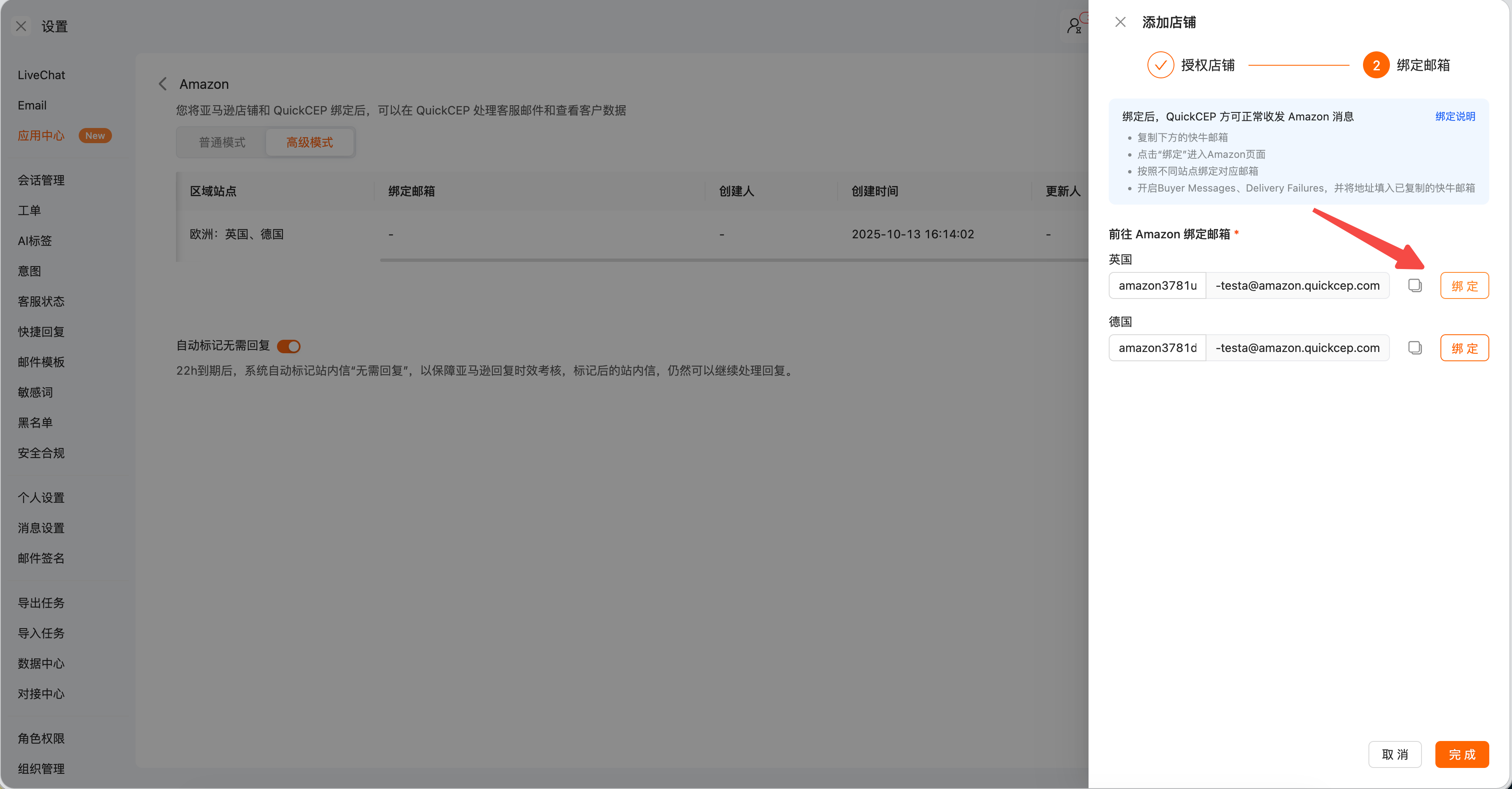Go to 导出任务 in the sidebar

41,603
